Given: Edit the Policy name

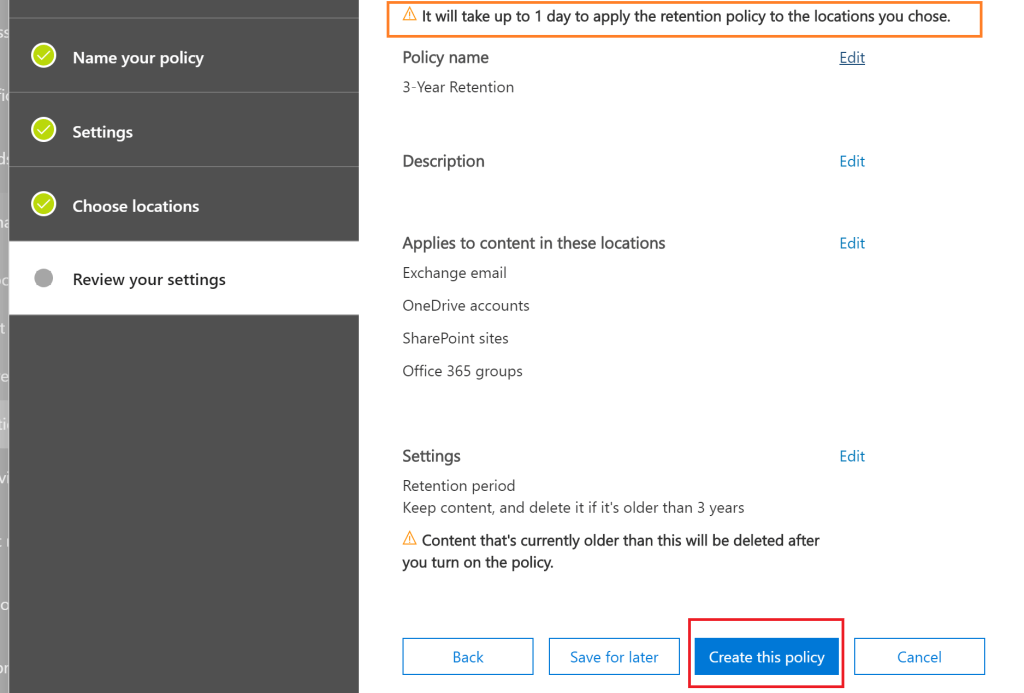Looking at the screenshot, I should [x=852, y=58].
